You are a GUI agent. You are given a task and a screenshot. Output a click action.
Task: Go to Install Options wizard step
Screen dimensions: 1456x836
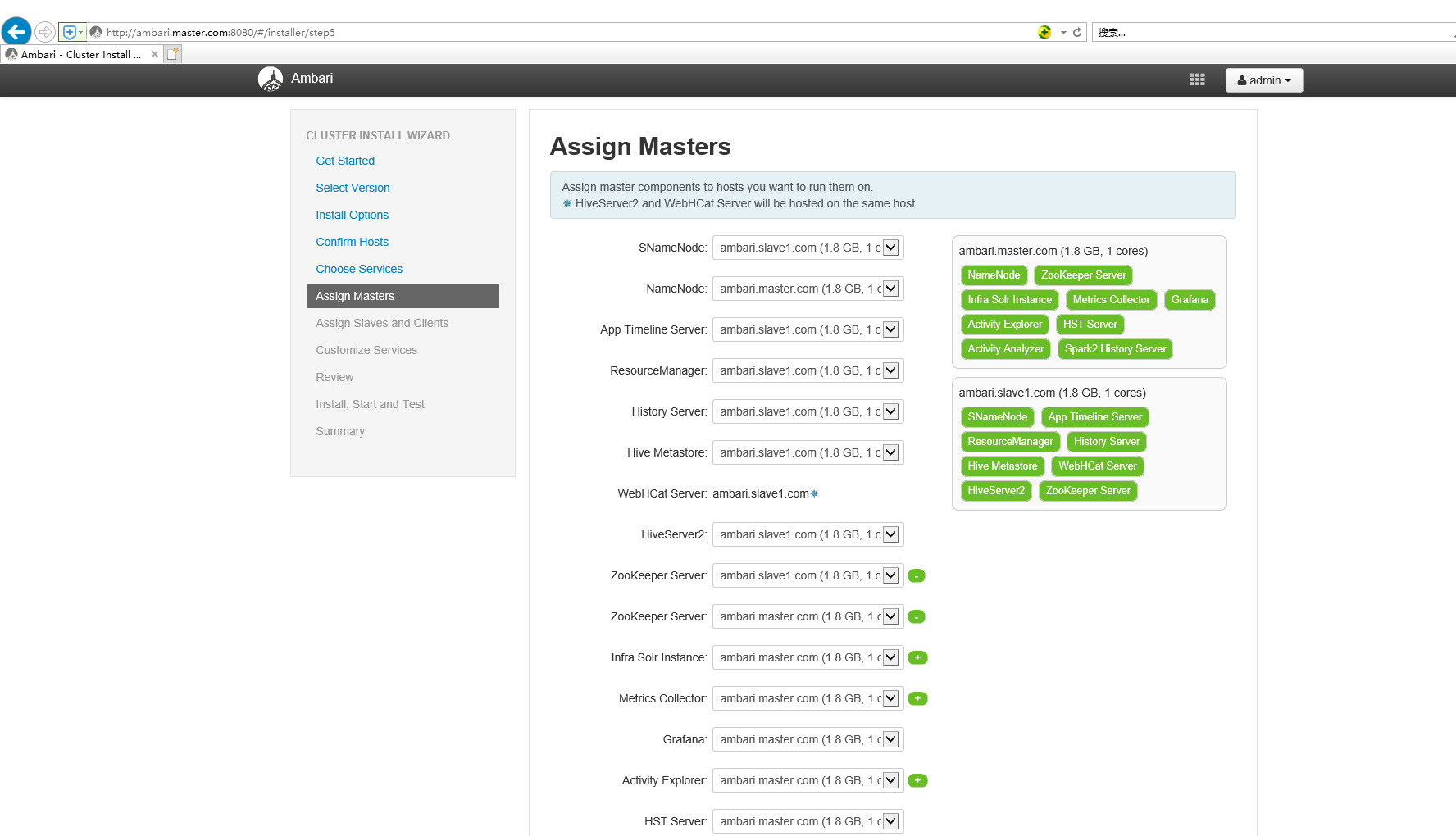pyautogui.click(x=352, y=215)
